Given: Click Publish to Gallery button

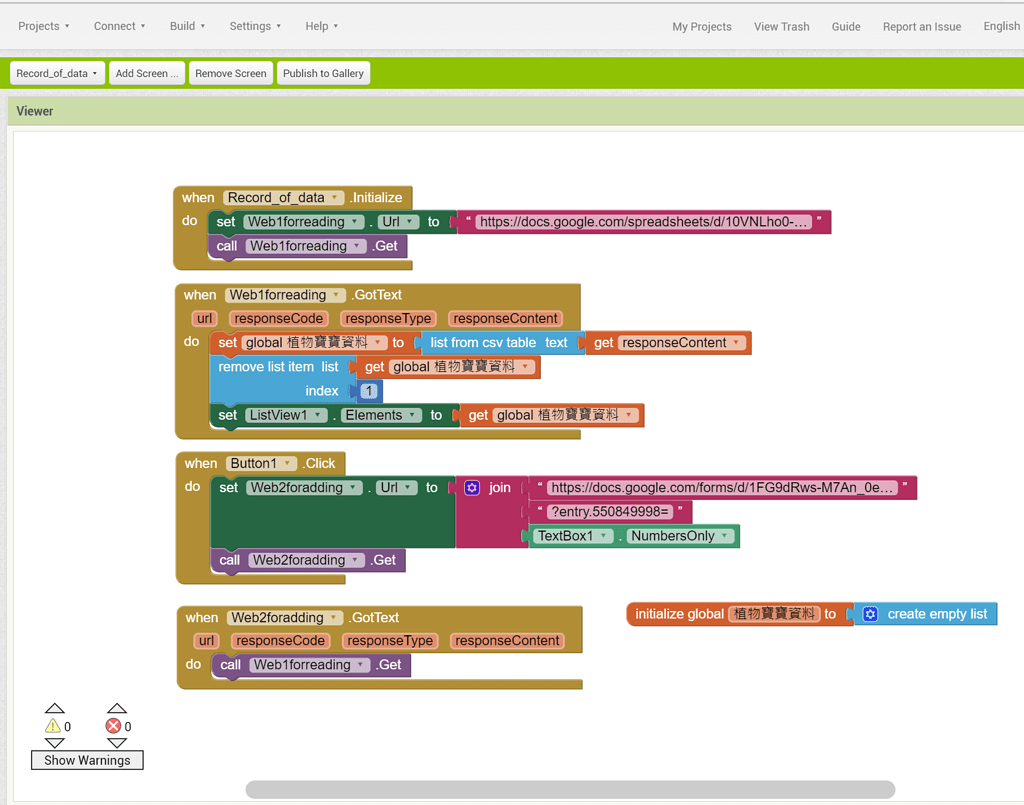Looking at the screenshot, I should [x=323, y=73].
